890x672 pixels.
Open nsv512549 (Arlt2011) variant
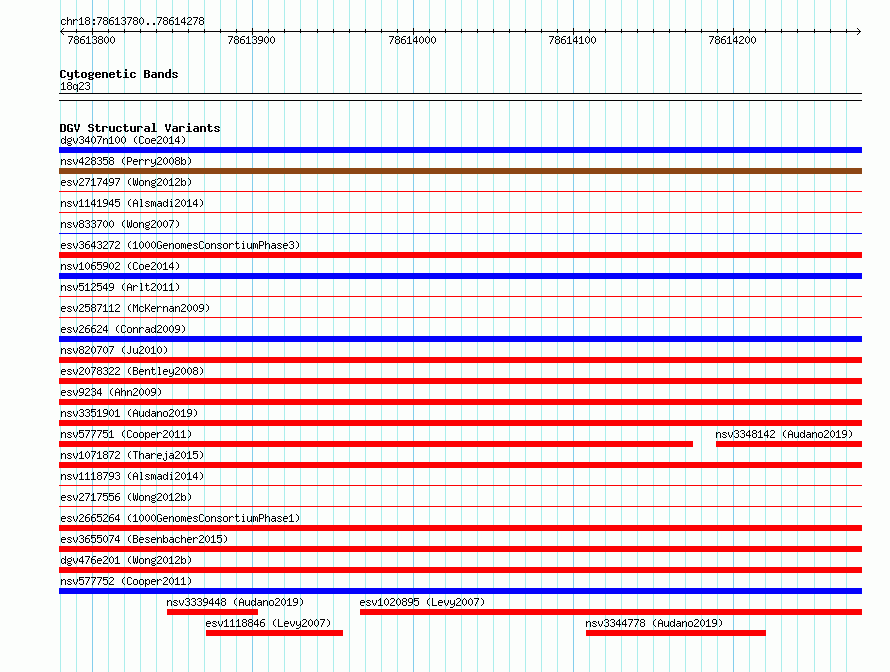pos(120,287)
